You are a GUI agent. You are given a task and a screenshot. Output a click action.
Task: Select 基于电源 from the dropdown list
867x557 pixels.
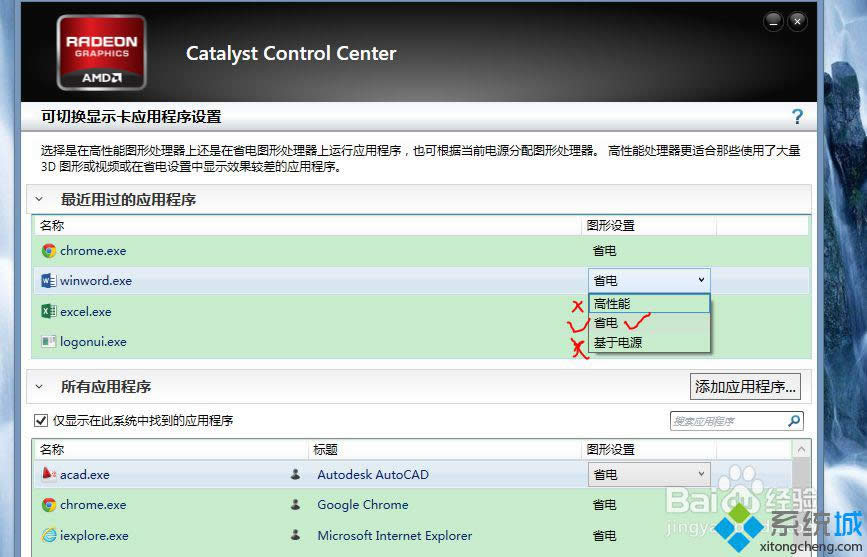[649, 342]
